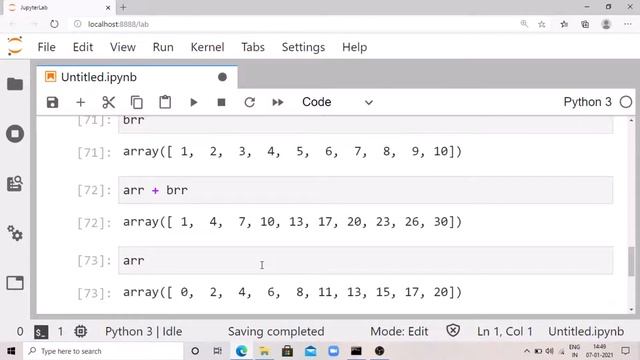Open the Tabs menu

[x=253, y=47]
